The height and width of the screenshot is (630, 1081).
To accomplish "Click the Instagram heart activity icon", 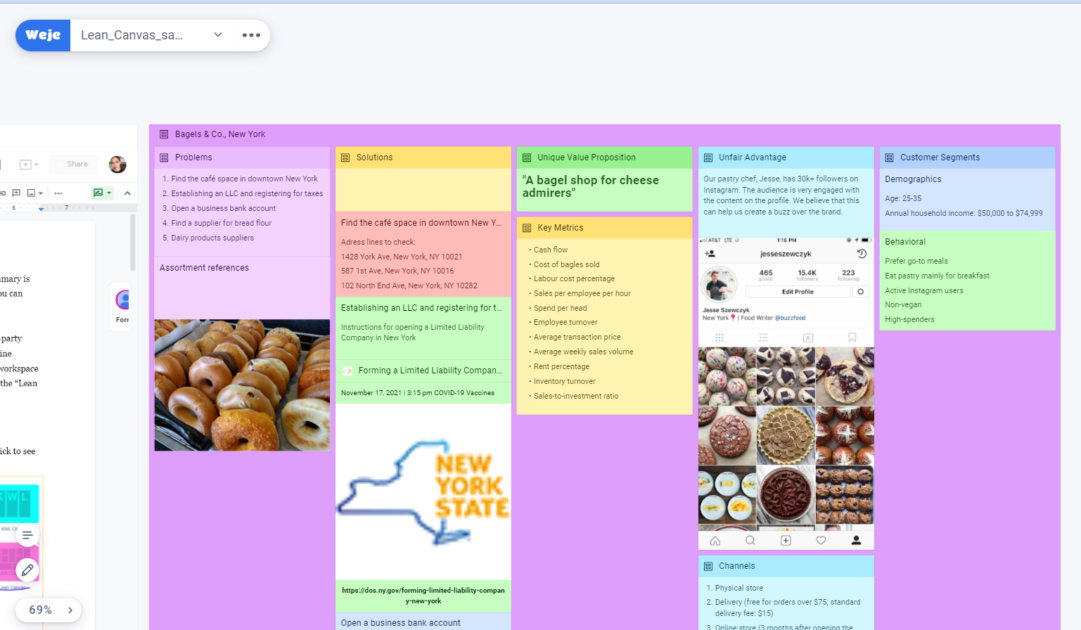I will pyautogui.click(x=822, y=541).
